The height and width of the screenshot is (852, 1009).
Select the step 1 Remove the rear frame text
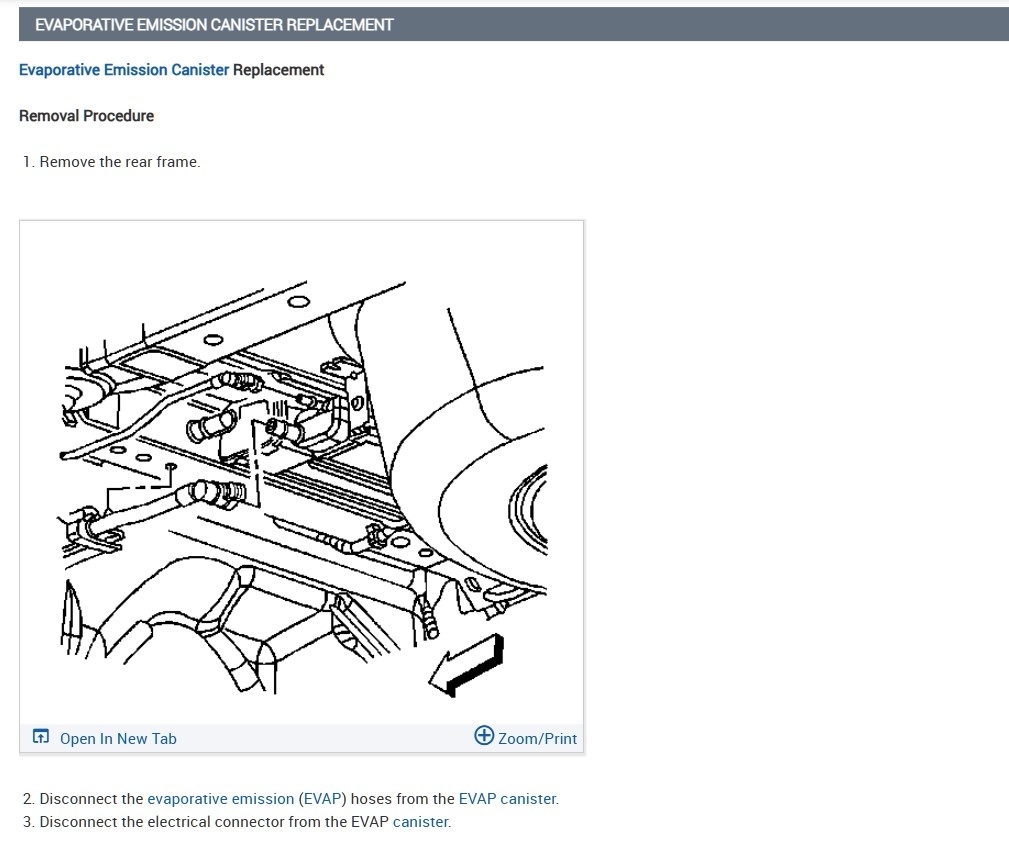click(x=120, y=162)
